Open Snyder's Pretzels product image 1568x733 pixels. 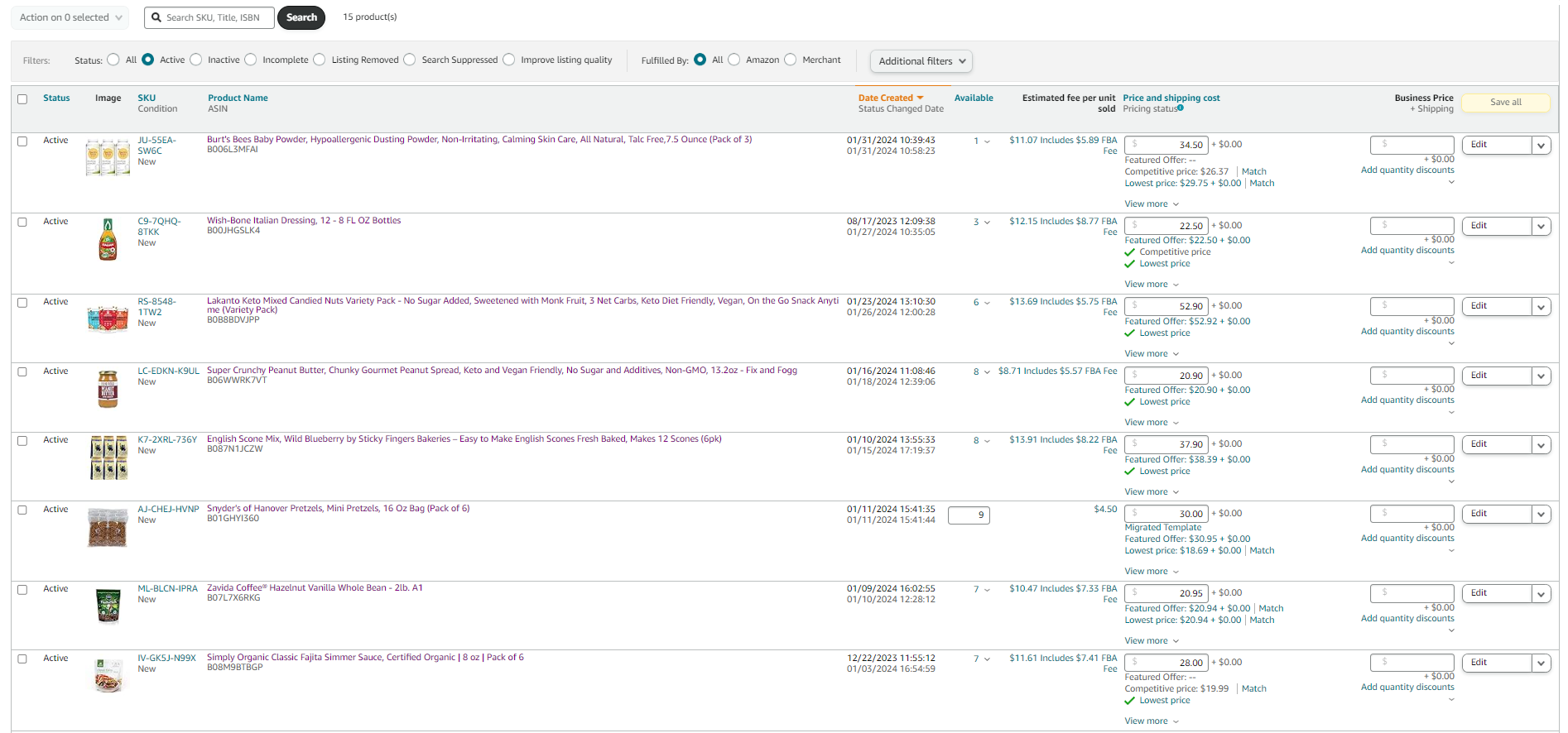coord(108,528)
